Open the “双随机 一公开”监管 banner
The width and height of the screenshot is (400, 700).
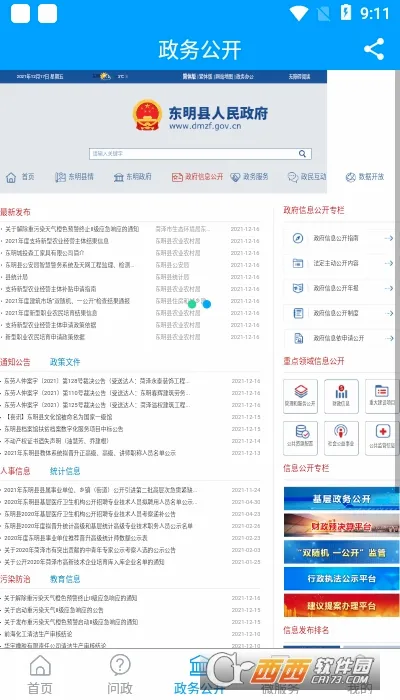342,552
